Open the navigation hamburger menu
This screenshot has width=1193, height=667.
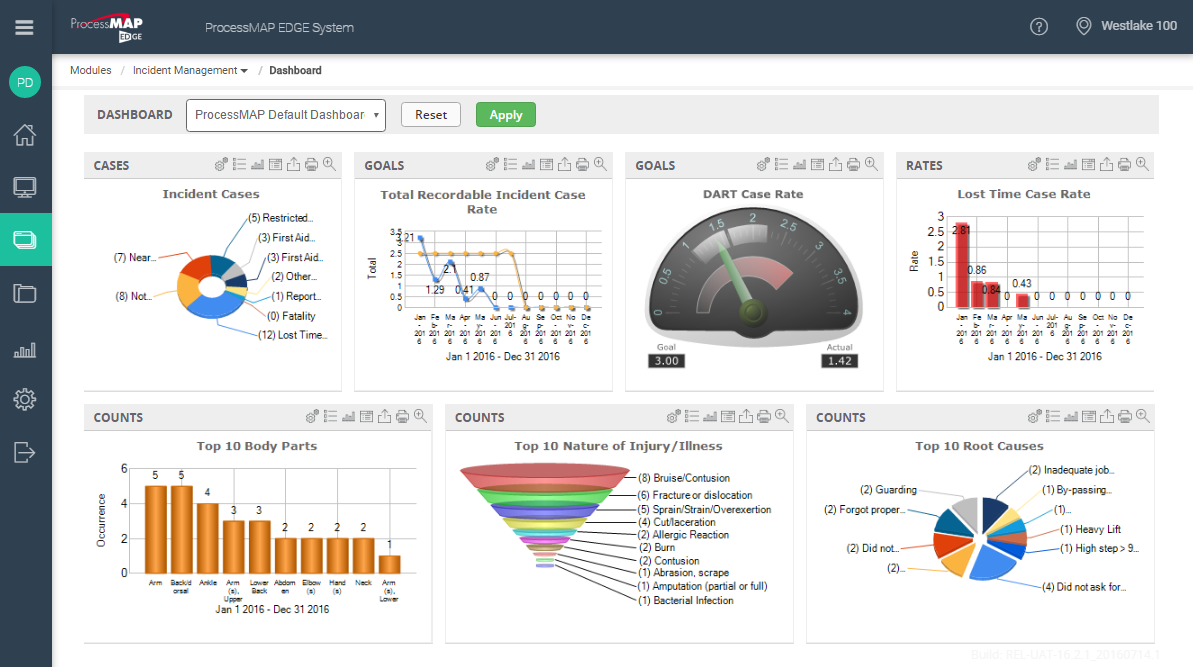25,27
